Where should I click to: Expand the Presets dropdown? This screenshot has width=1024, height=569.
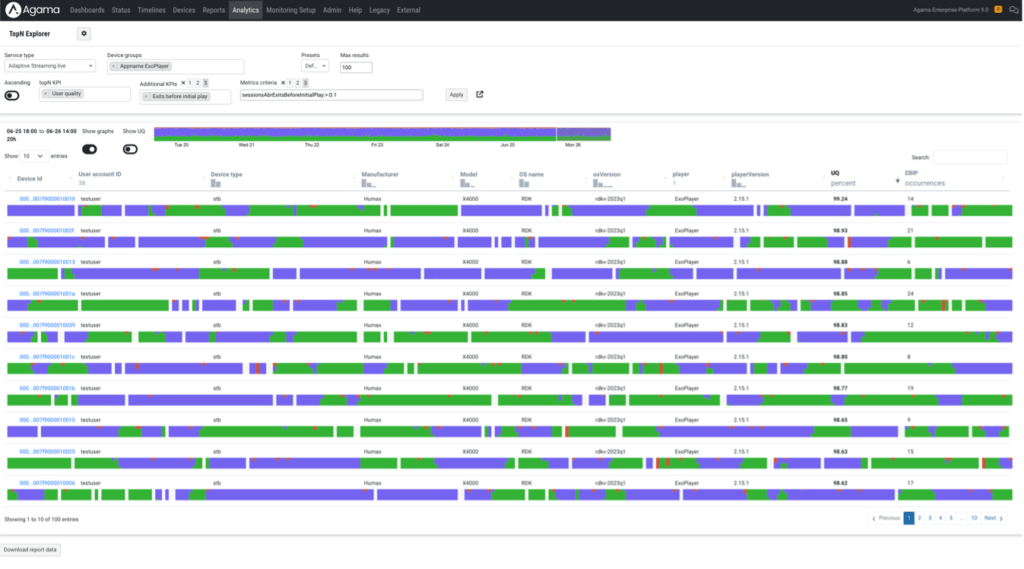[x=314, y=66]
